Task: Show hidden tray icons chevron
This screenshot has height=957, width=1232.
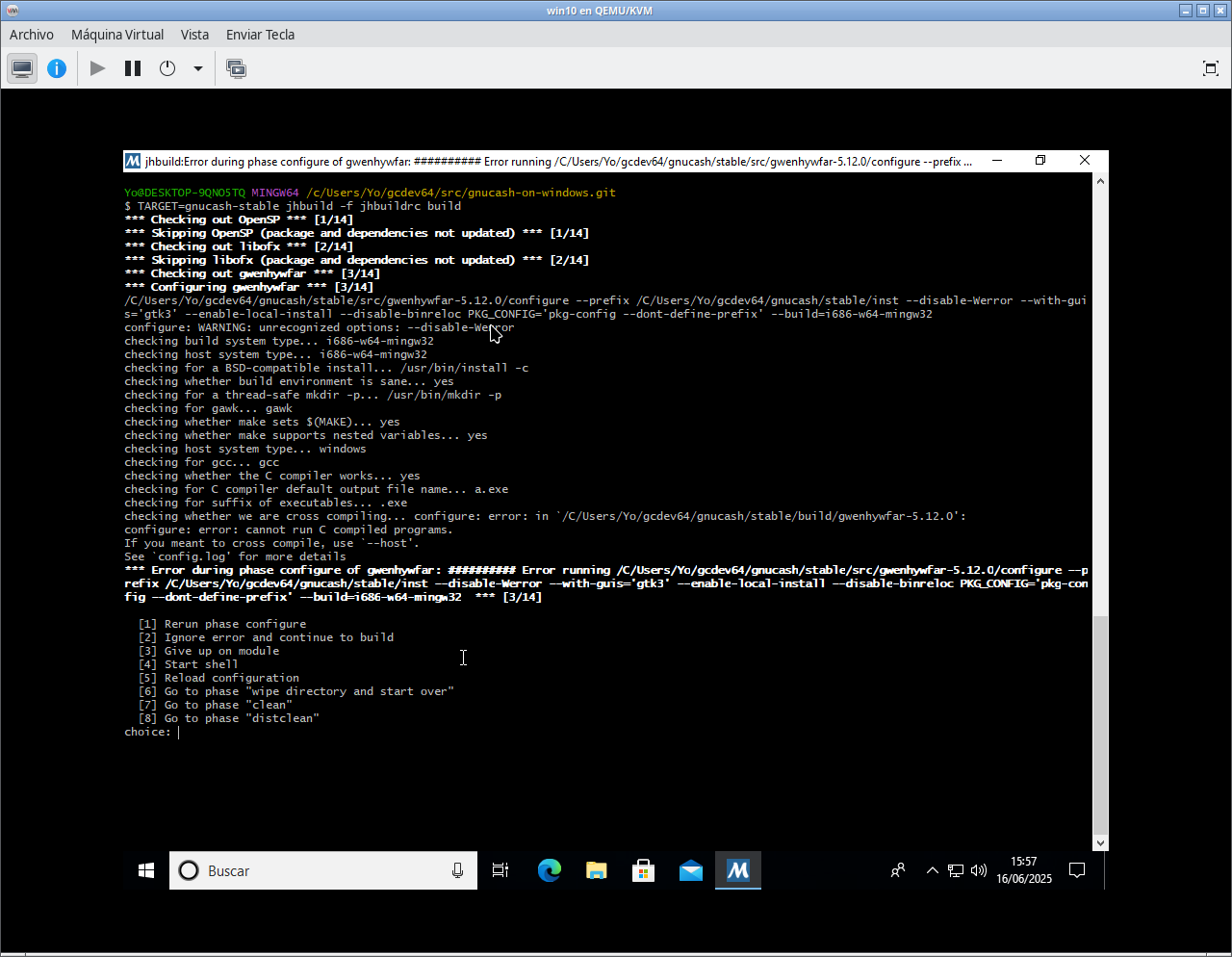Action: [x=932, y=870]
